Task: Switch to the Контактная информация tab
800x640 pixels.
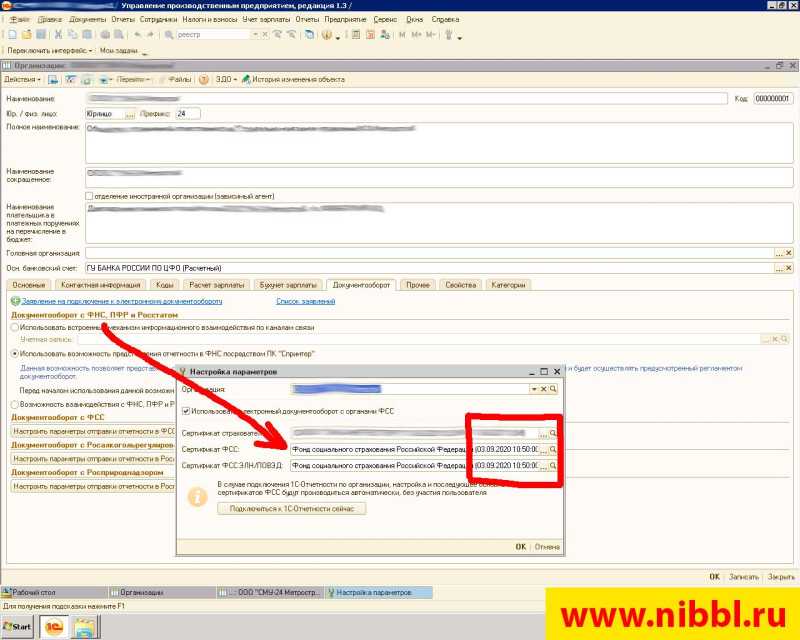Action: (x=101, y=285)
